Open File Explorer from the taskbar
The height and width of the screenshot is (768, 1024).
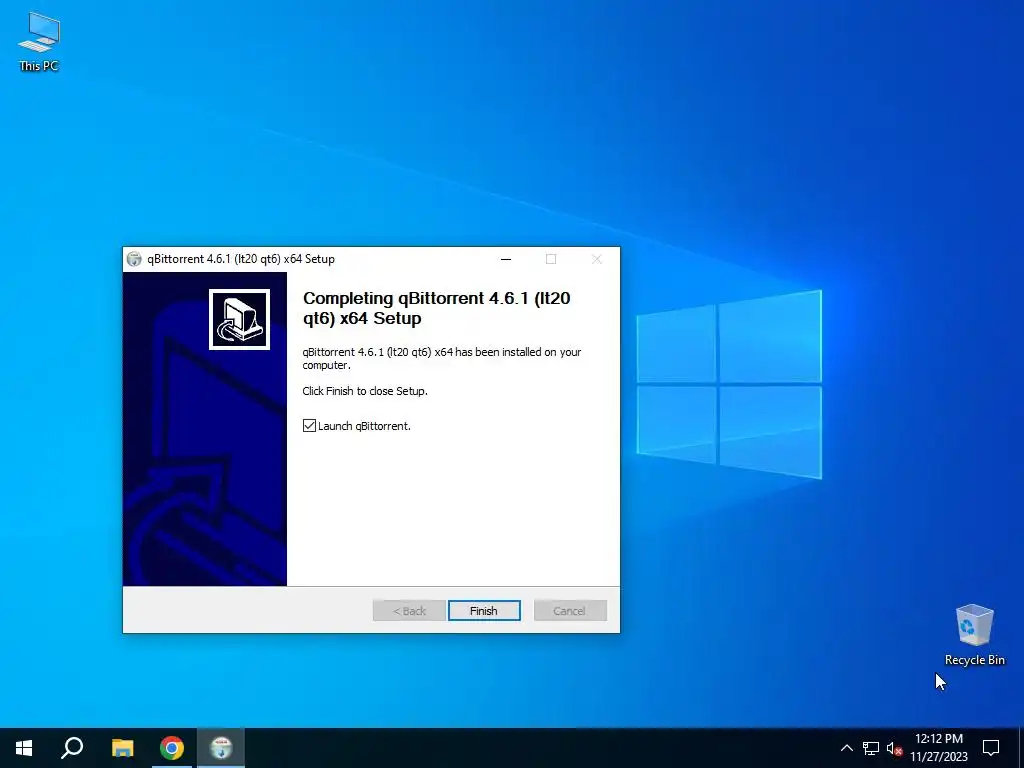click(122, 748)
